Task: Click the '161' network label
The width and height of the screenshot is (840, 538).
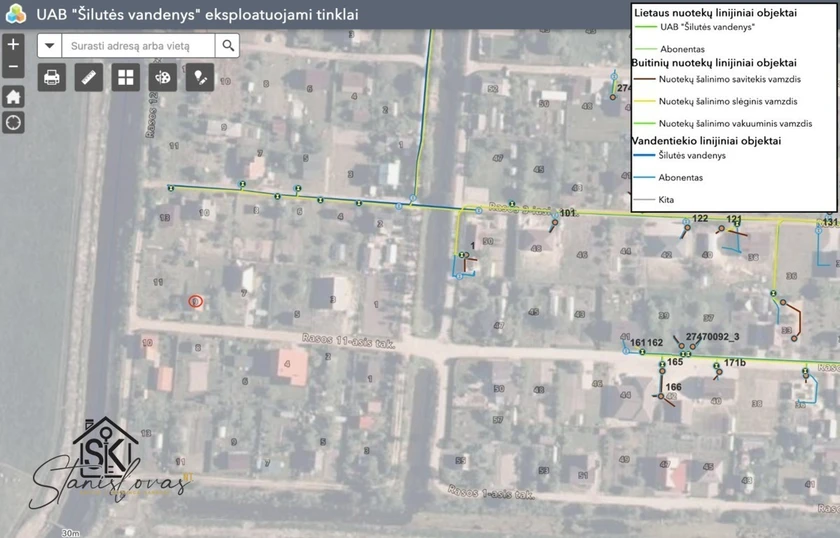Action: pos(638,342)
